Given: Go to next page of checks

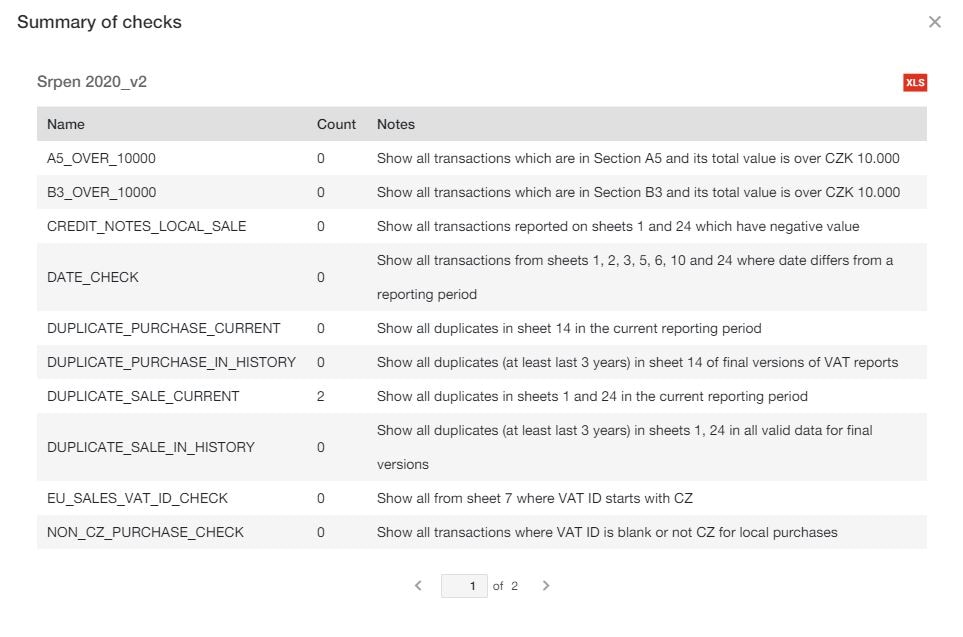Looking at the screenshot, I should pyautogui.click(x=546, y=586).
